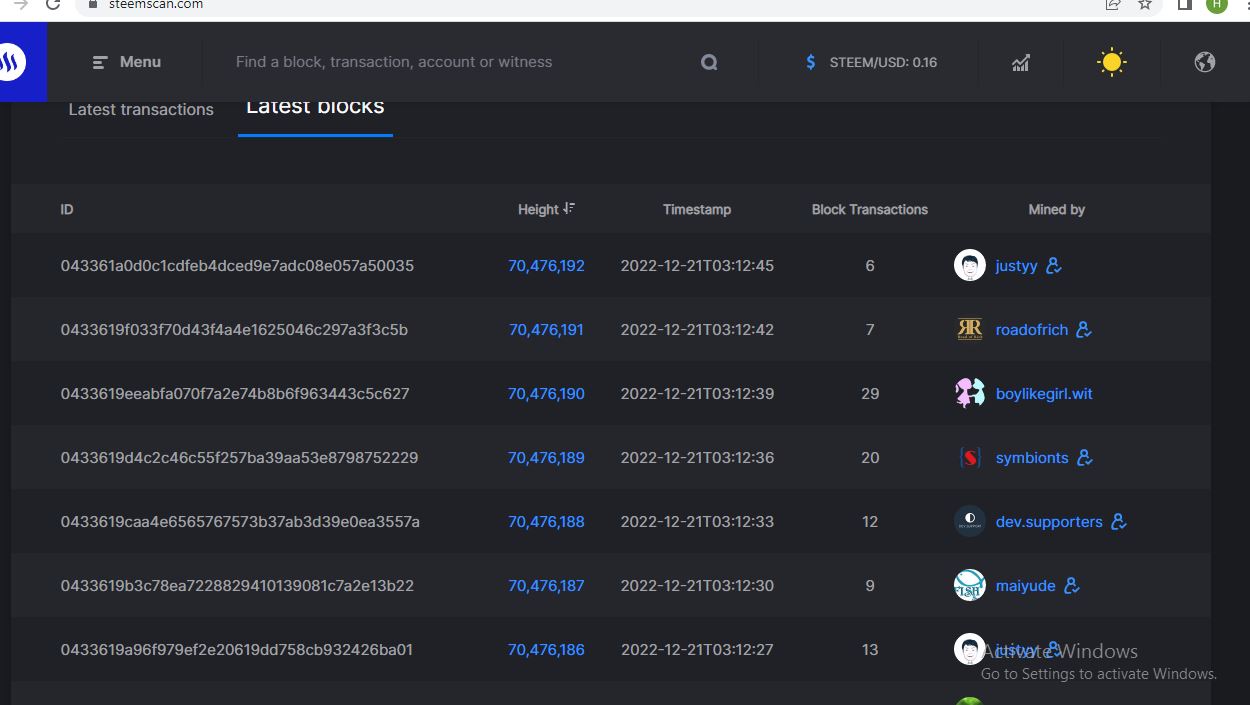The width and height of the screenshot is (1250, 705).
Task: Open symbionts witness account
Action: (1032, 458)
